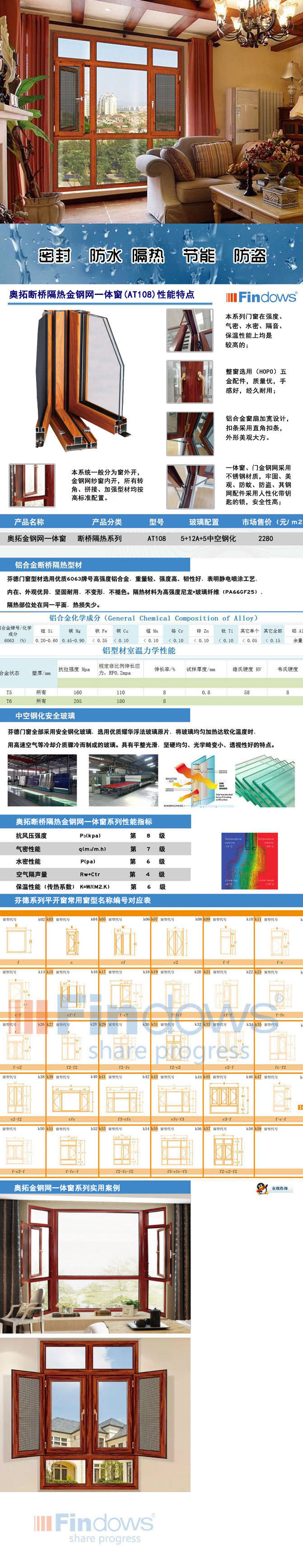303x1568 pixels.
Task: Click the 隔热 feature label on the banner
Action: coord(149,256)
